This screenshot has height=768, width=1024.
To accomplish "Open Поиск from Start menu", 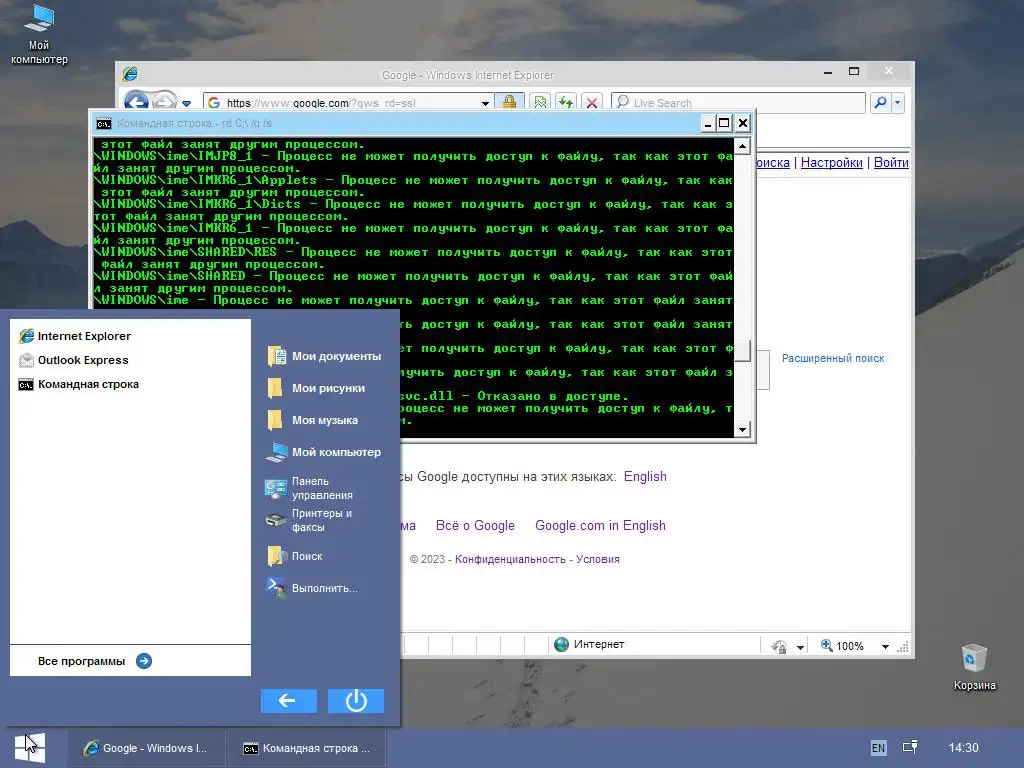I will click(295, 556).
